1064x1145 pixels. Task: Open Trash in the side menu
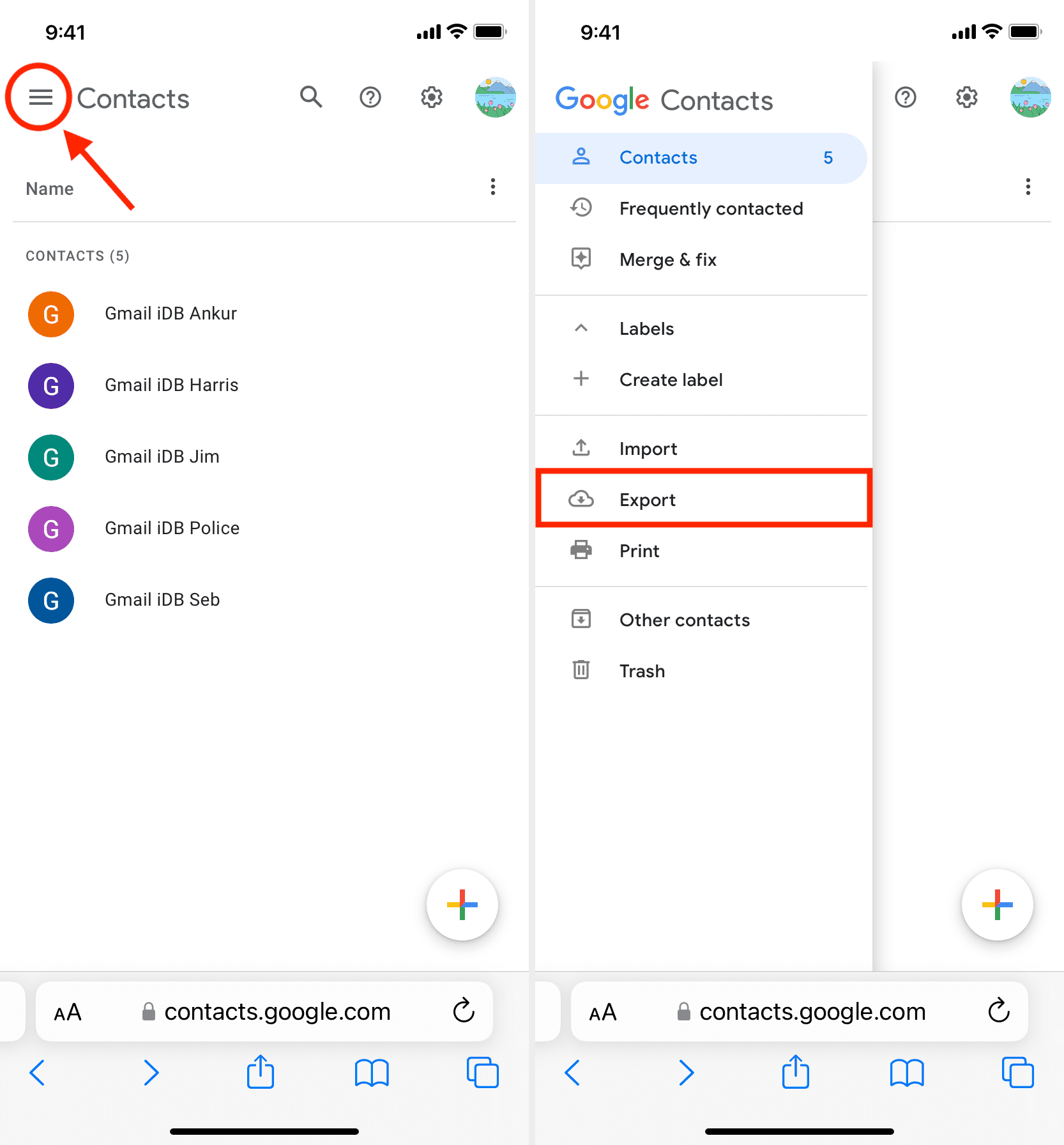point(701,672)
